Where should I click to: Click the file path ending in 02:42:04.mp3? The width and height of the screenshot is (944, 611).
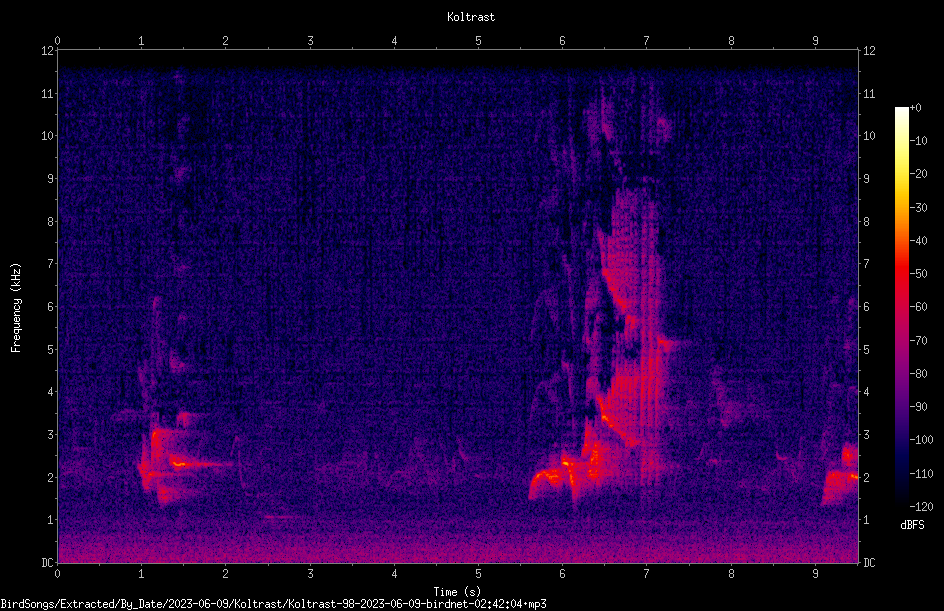coord(273,604)
